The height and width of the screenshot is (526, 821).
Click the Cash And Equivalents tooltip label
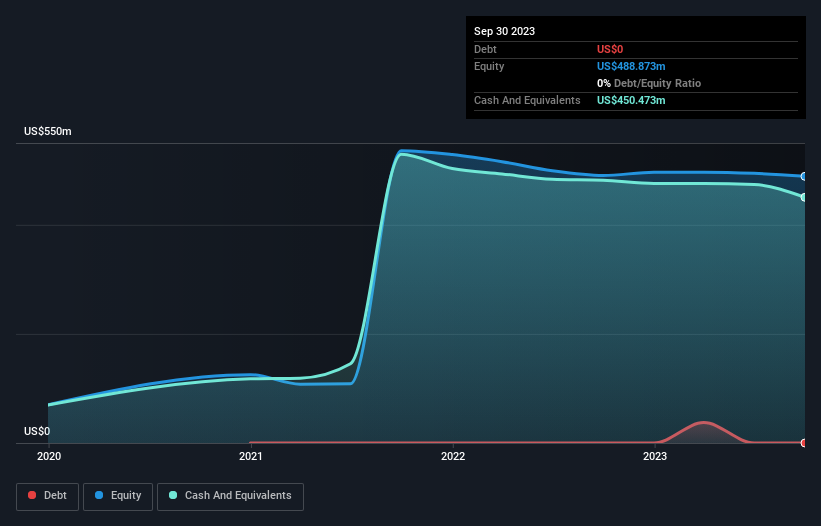coord(527,100)
